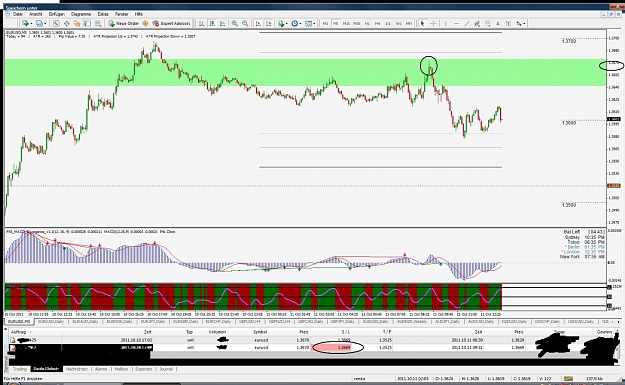This screenshot has width=625, height=385.
Task: Open the Trading terminal tab
Action: (x=20, y=369)
